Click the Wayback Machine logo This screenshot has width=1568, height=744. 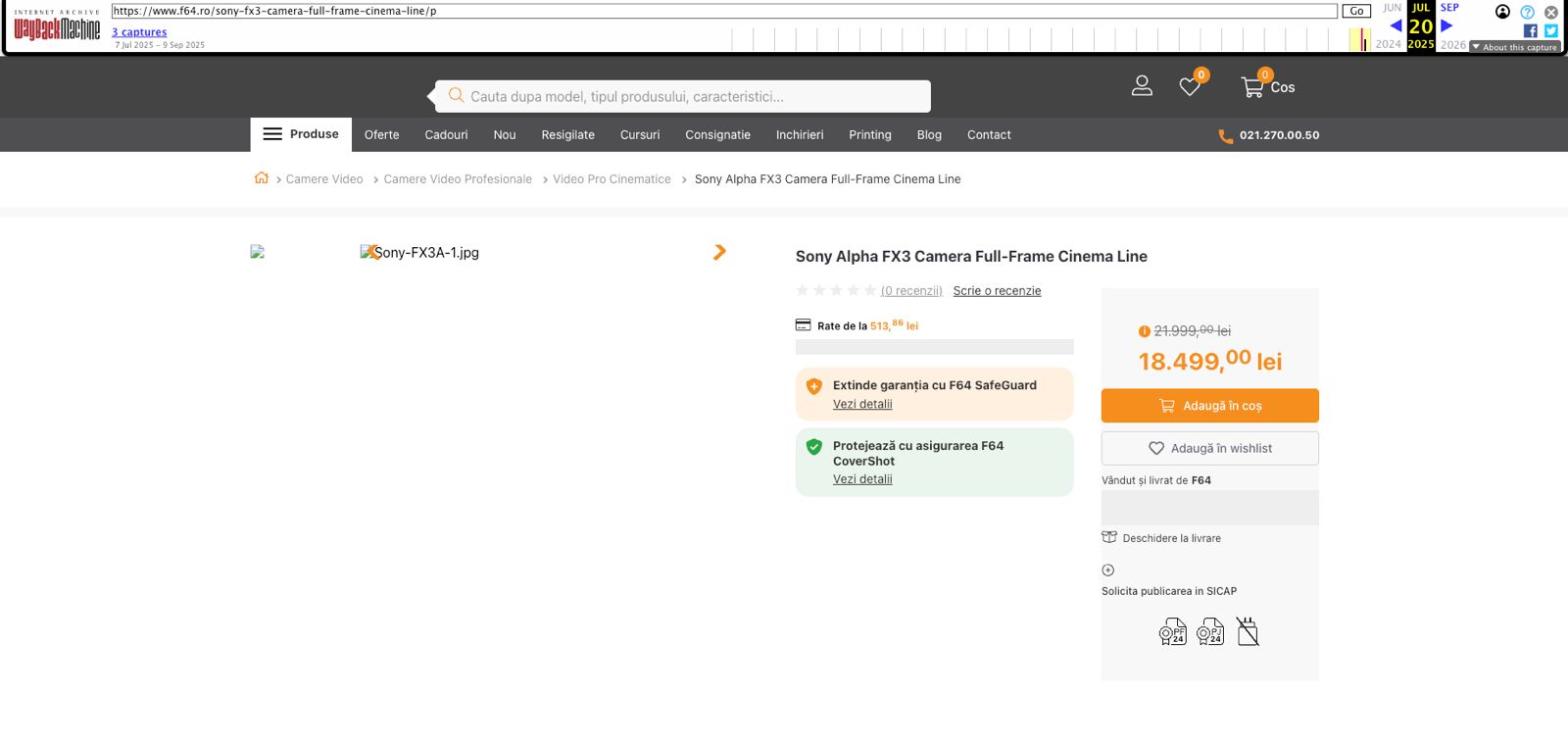[x=57, y=26]
